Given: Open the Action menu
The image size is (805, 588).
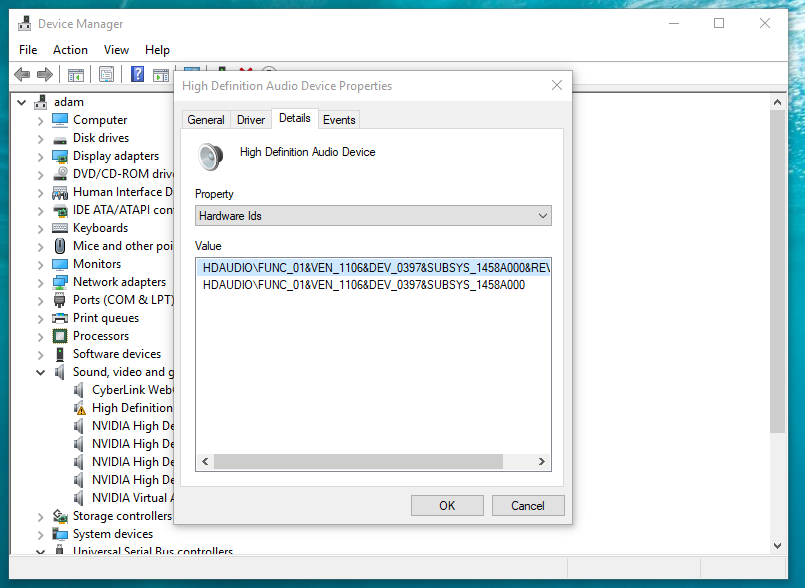Looking at the screenshot, I should [70, 50].
